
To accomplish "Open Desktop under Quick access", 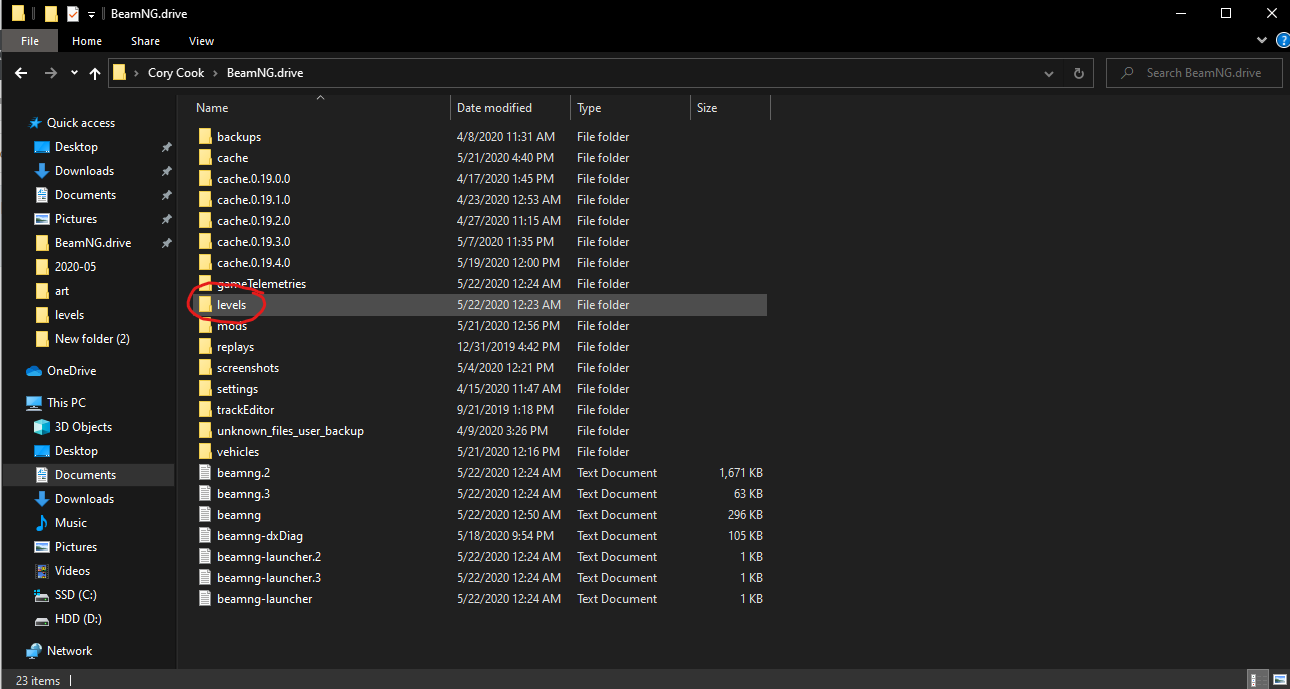I will coord(76,146).
